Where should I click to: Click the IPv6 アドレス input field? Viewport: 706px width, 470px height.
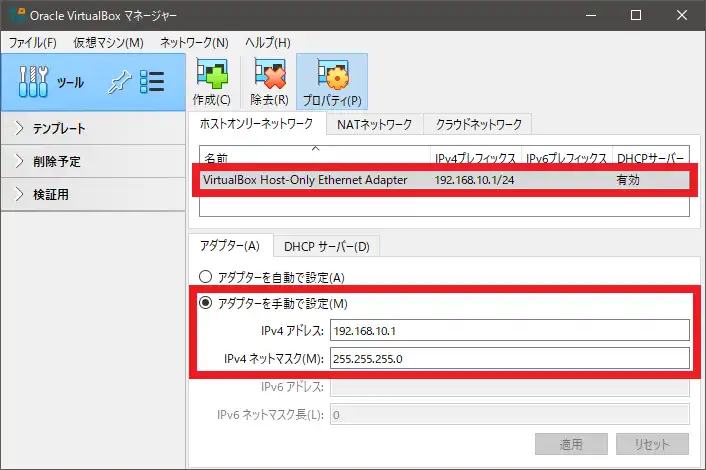click(x=510, y=387)
